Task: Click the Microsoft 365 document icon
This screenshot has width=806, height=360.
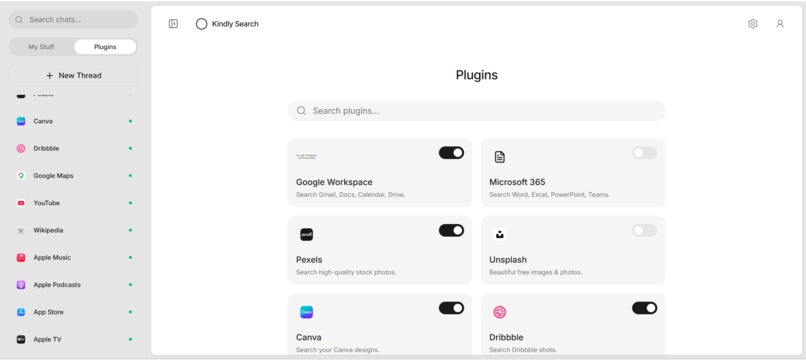Action: coord(500,157)
